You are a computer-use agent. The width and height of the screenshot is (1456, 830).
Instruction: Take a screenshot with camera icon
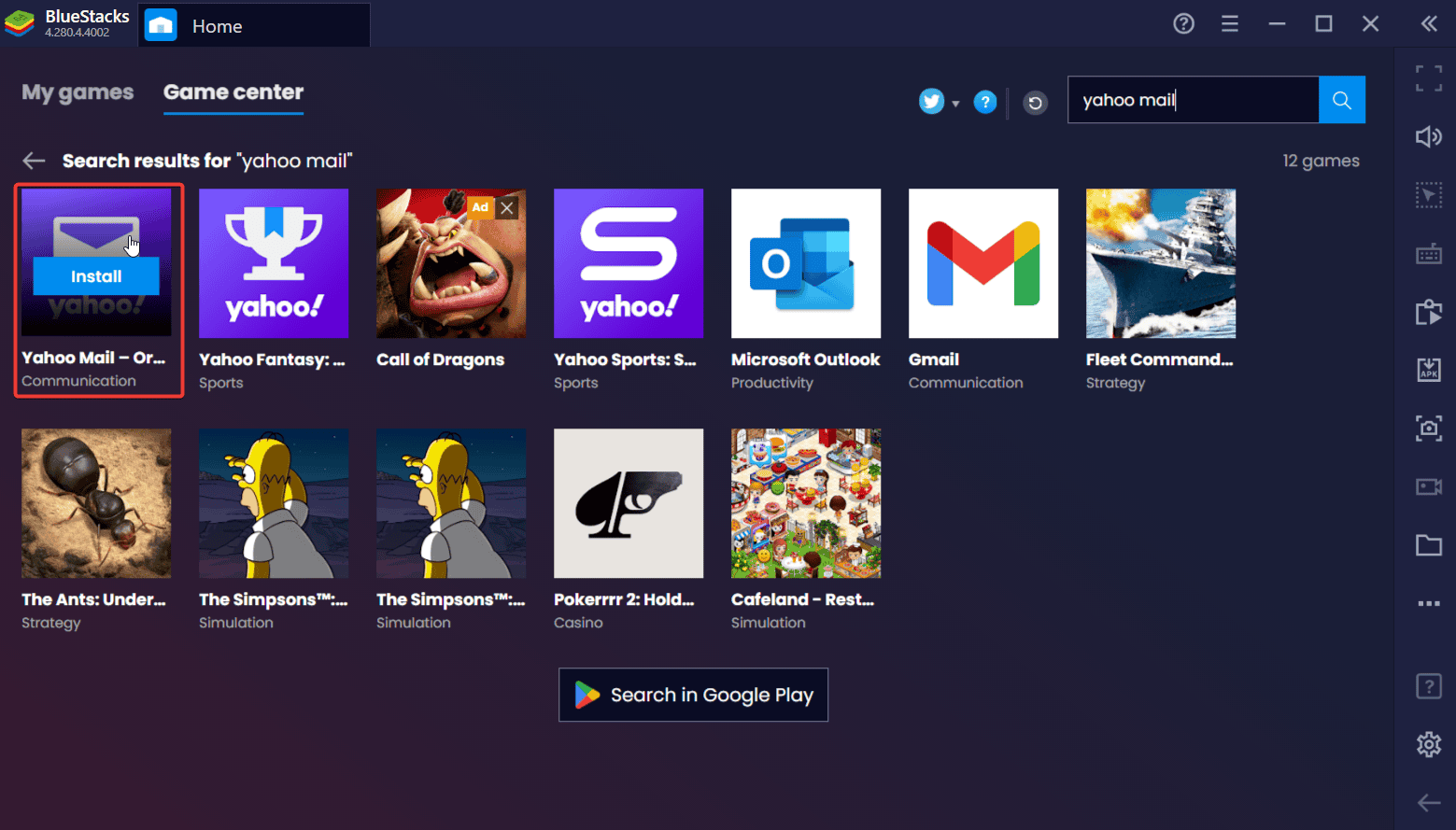(x=1429, y=429)
